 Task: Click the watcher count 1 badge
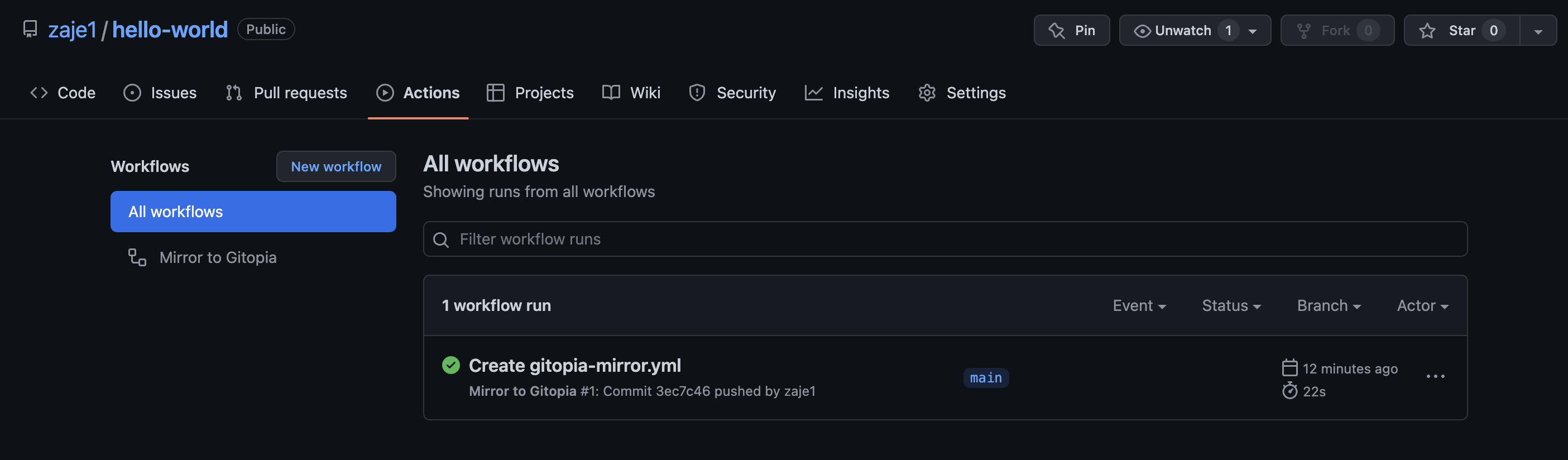click(1229, 30)
